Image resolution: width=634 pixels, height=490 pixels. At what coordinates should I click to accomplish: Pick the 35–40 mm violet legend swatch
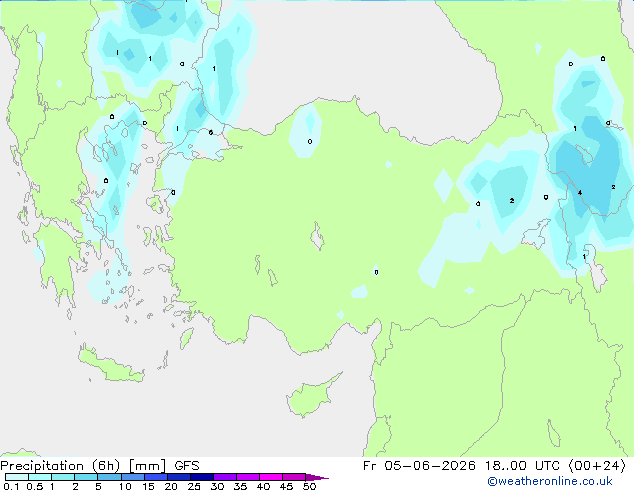click(247, 477)
